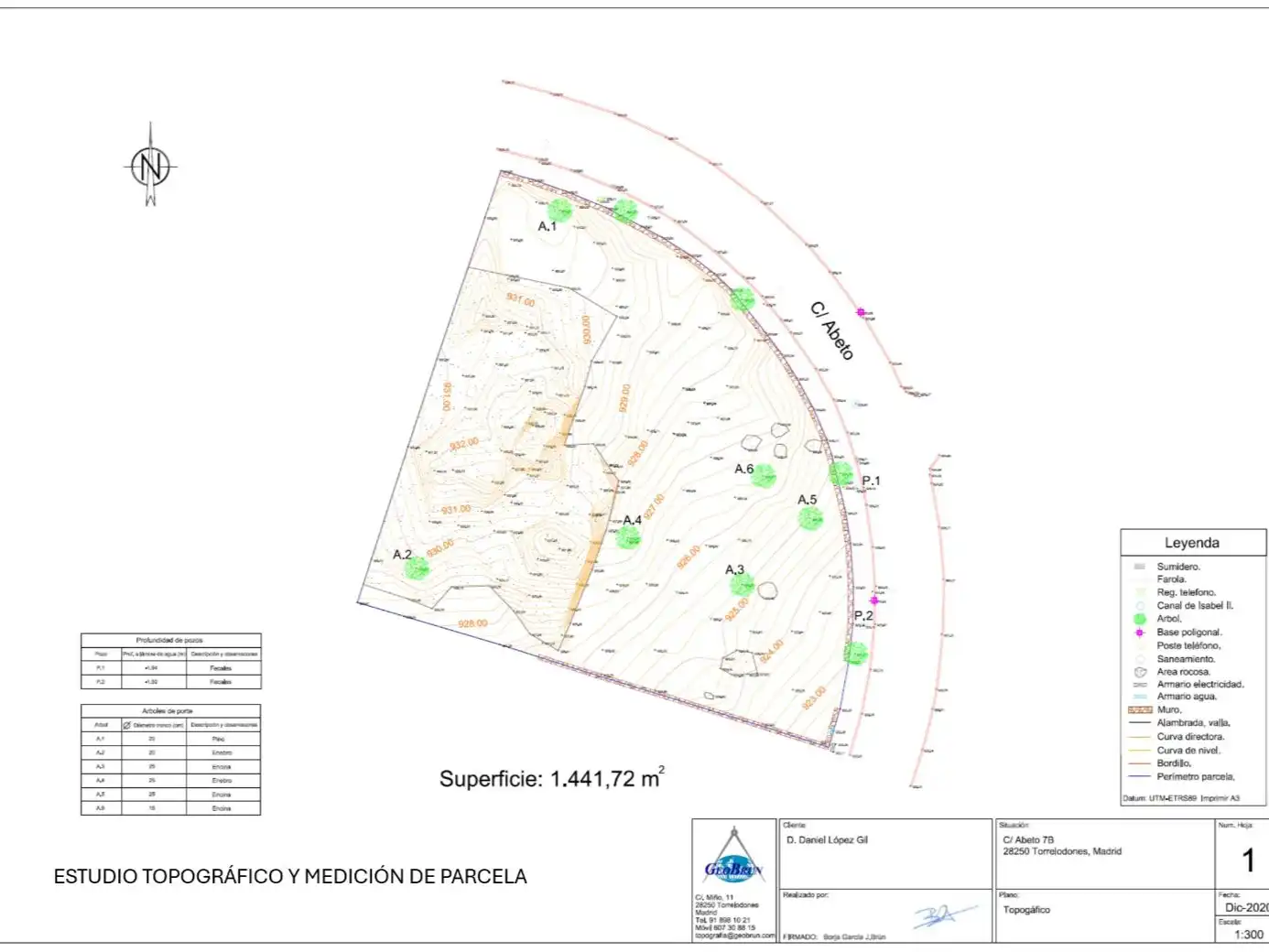Click the 'Leyenda' heading
This screenshot has width=1269, height=952.
pos(1191,543)
